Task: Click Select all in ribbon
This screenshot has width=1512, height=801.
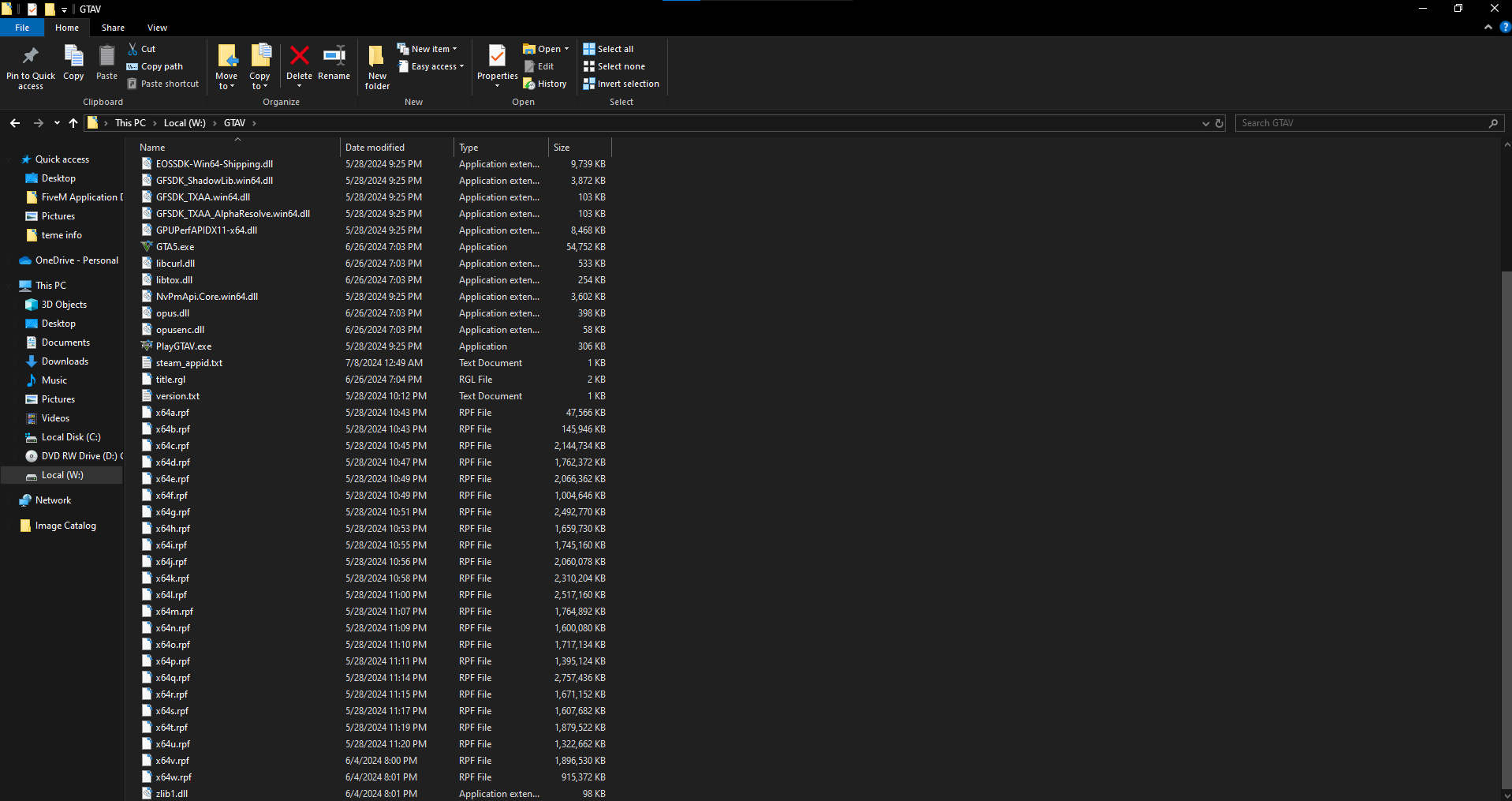Action: (x=608, y=49)
